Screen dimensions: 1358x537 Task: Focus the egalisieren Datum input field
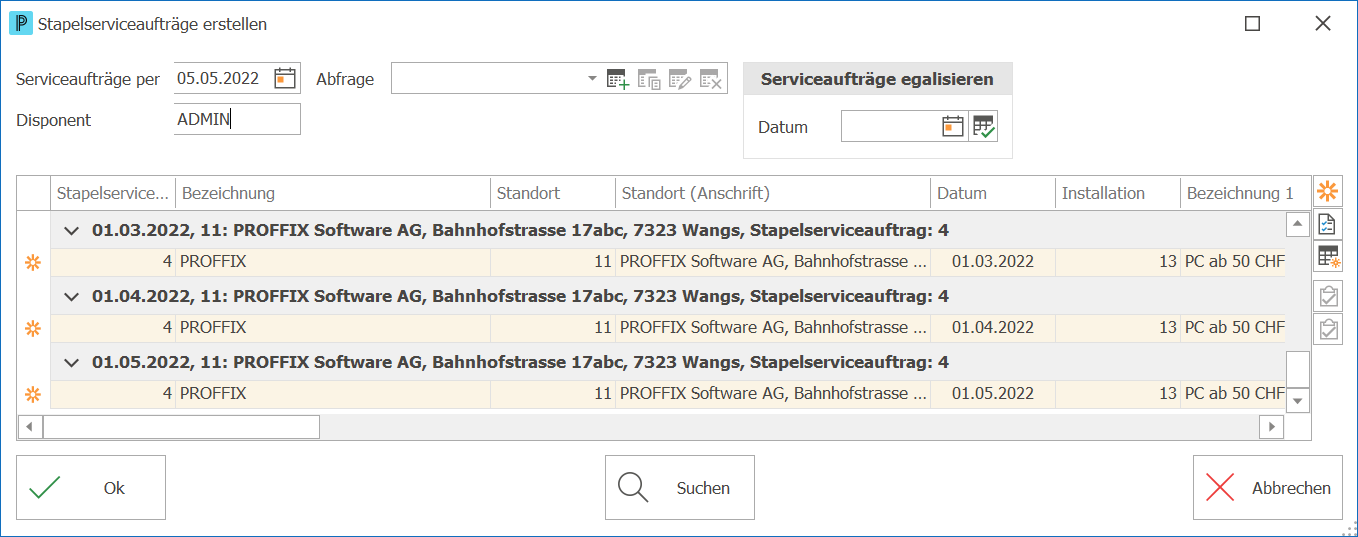[x=891, y=126]
